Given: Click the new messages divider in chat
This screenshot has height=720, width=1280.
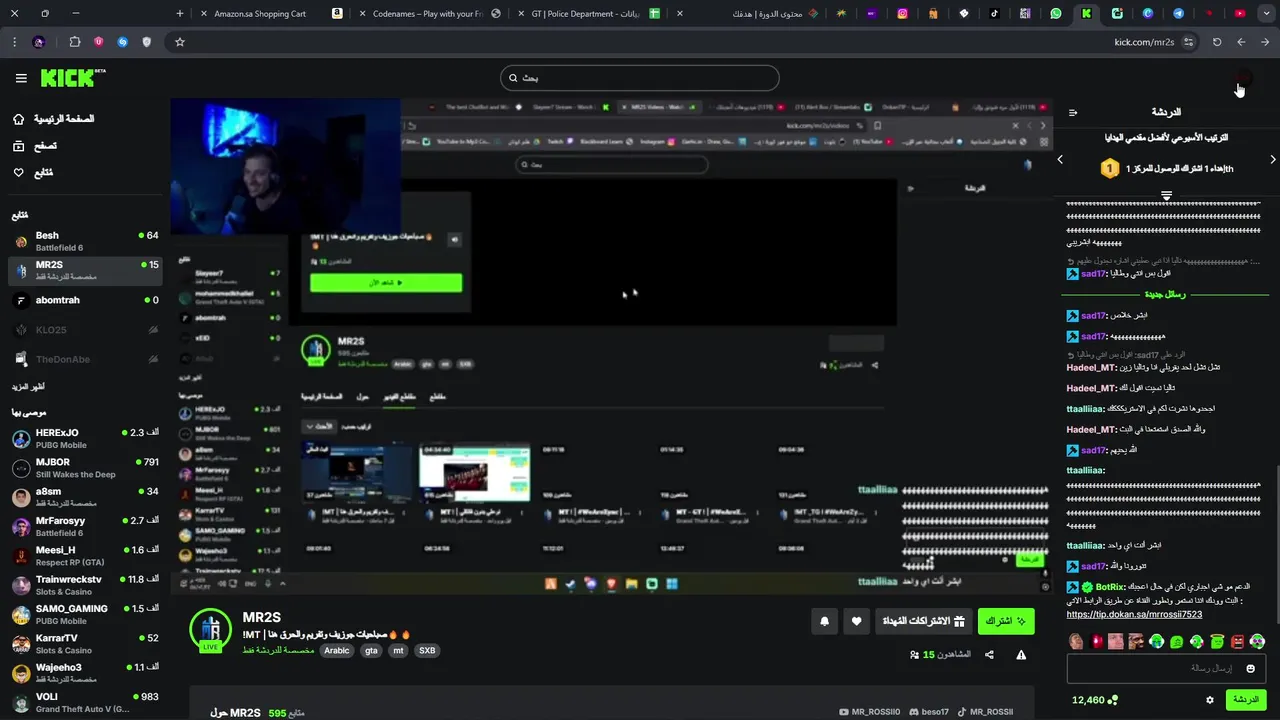Looking at the screenshot, I should coord(1165,294).
